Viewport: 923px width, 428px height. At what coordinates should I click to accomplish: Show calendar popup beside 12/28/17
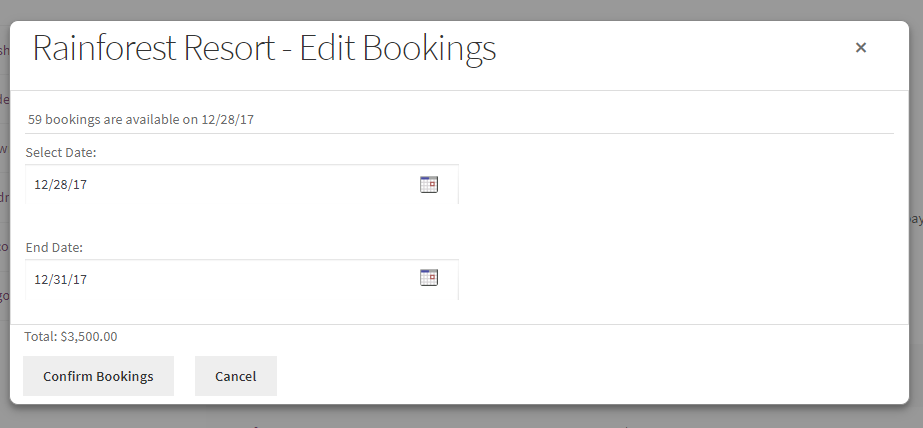(x=429, y=184)
